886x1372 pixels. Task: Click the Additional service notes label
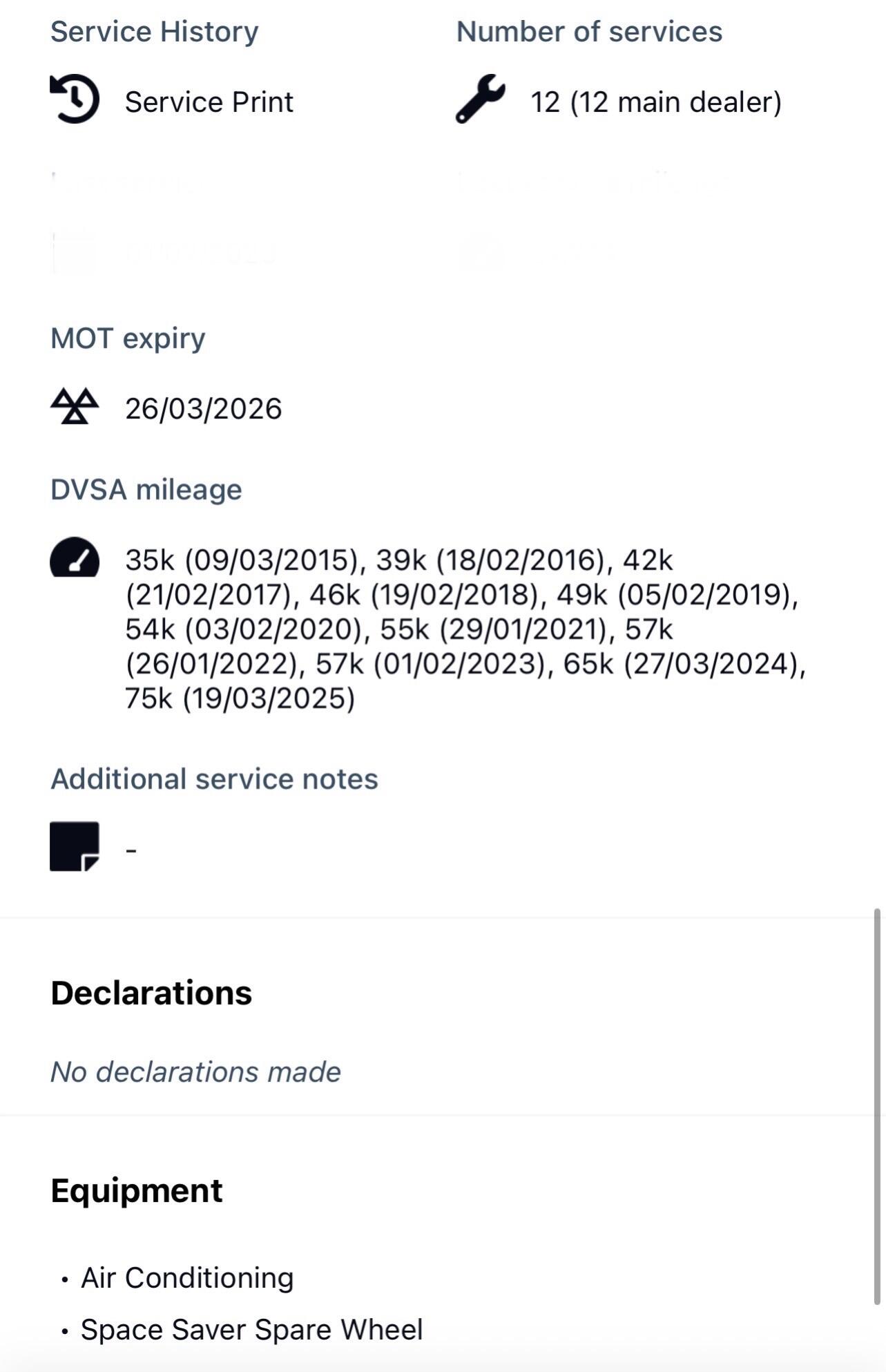[x=214, y=779]
